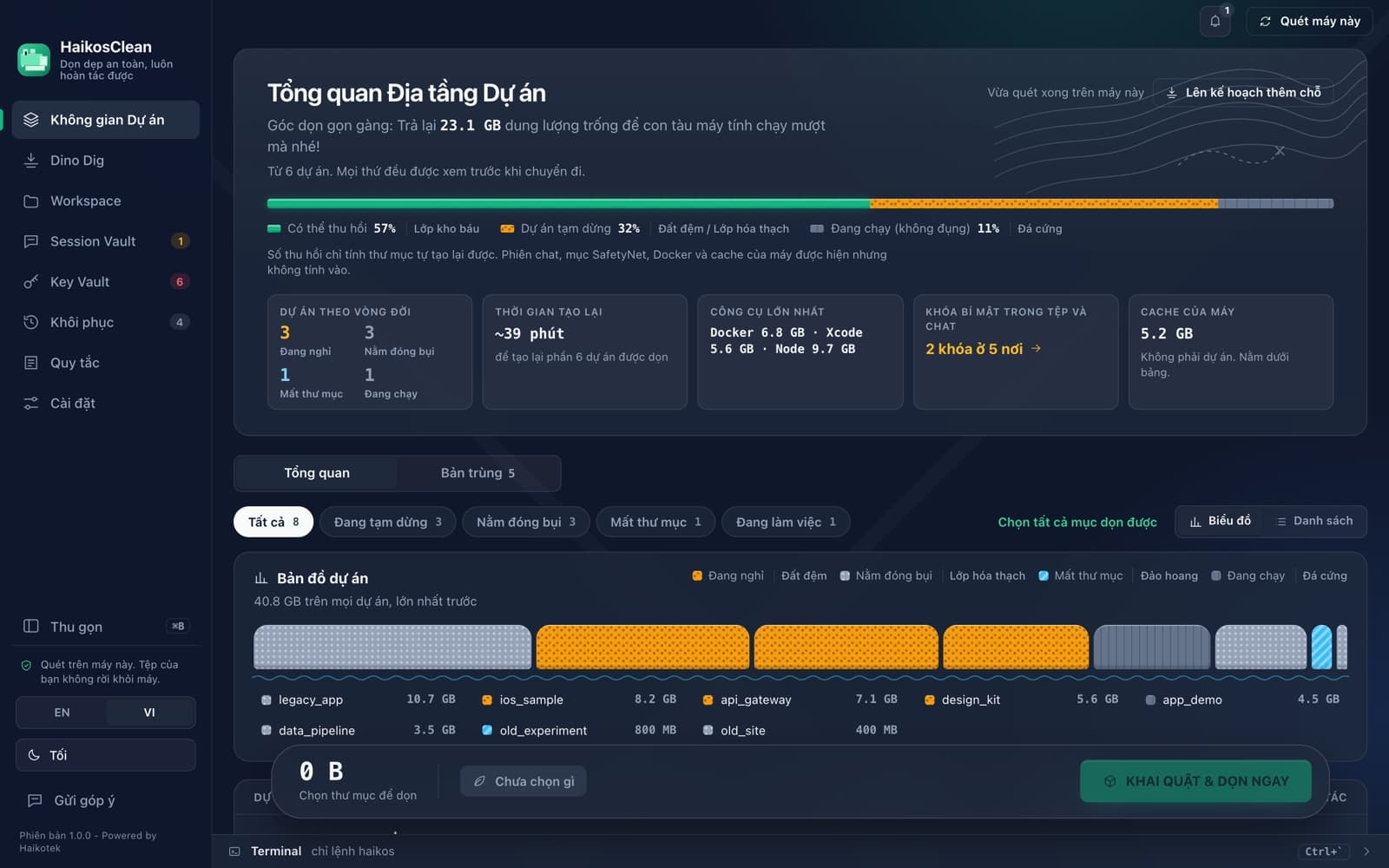Click the orange paused segment of storage bar
This screenshot has width=1389, height=868.
coord(1043,204)
